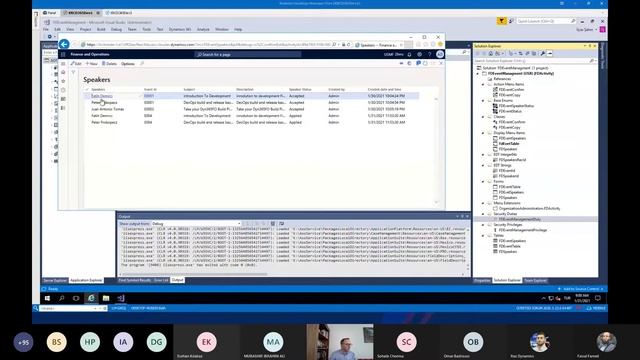
Task: Click Solution Explorer Properties wrench icon
Action: (542, 53)
